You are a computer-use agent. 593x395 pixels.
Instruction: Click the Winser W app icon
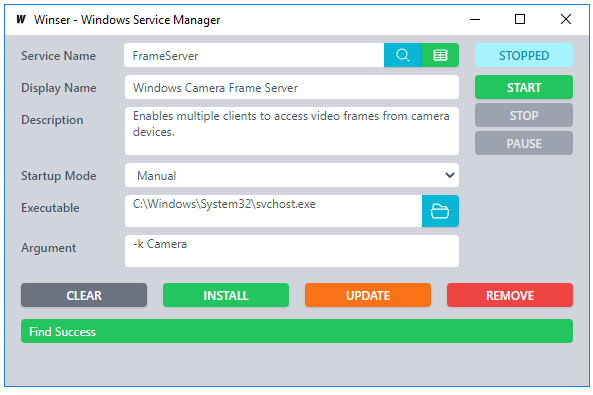pos(21,19)
